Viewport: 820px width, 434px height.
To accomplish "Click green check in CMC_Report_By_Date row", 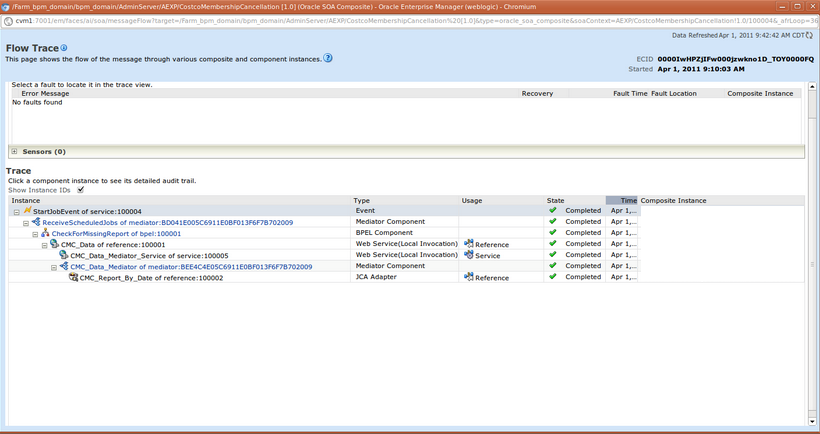I will pos(553,276).
